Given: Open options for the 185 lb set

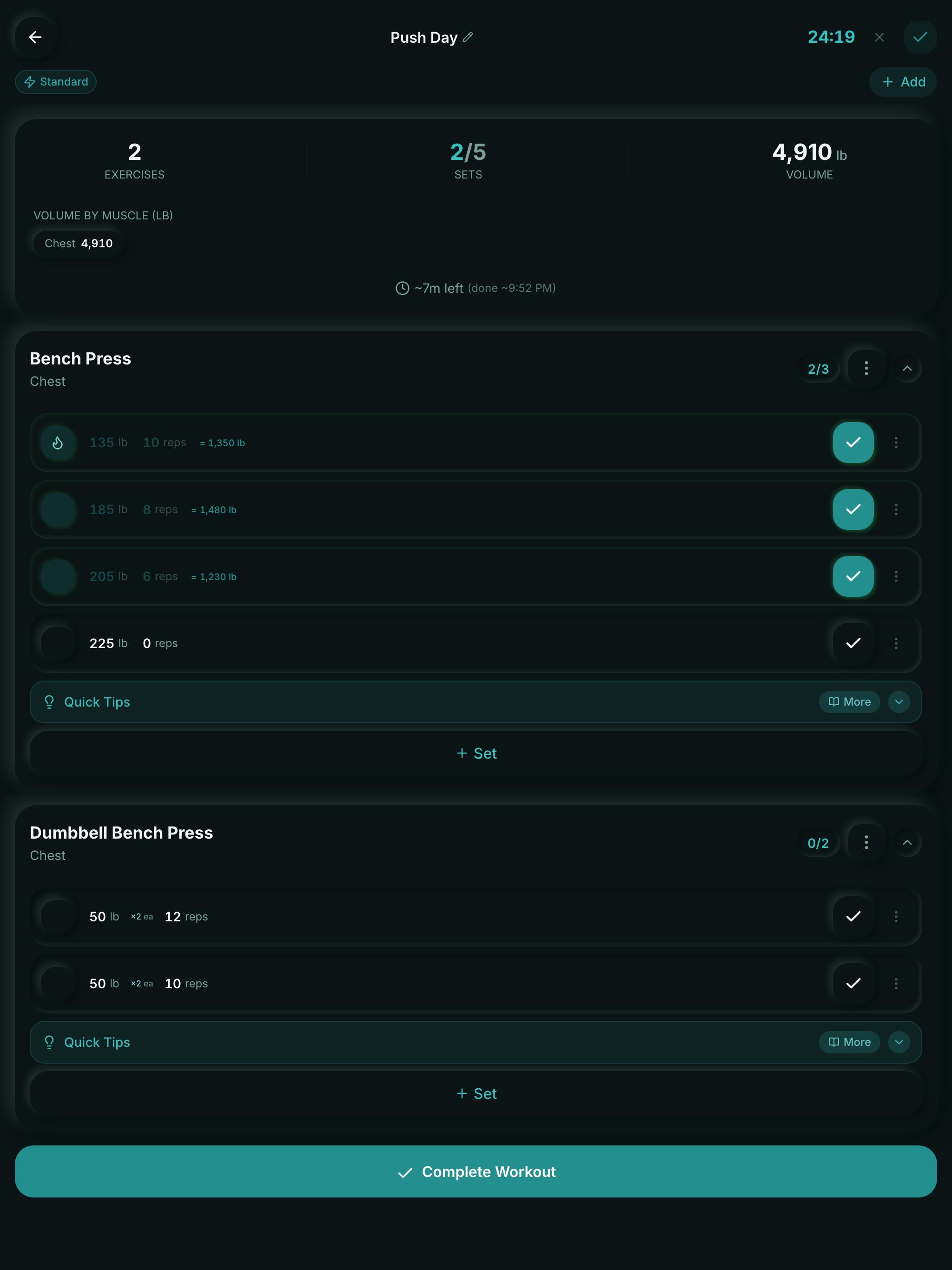Looking at the screenshot, I should tap(896, 509).
